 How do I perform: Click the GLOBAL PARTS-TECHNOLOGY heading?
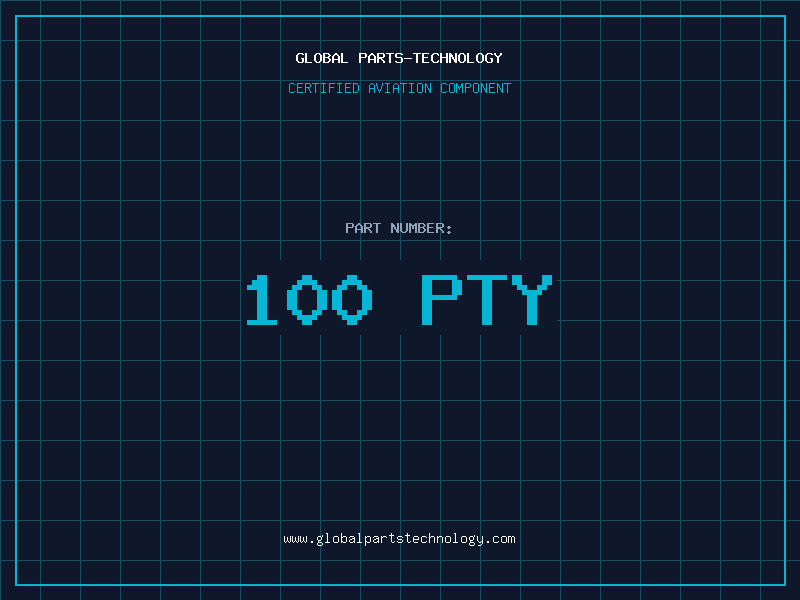click(x=399, y=58)
